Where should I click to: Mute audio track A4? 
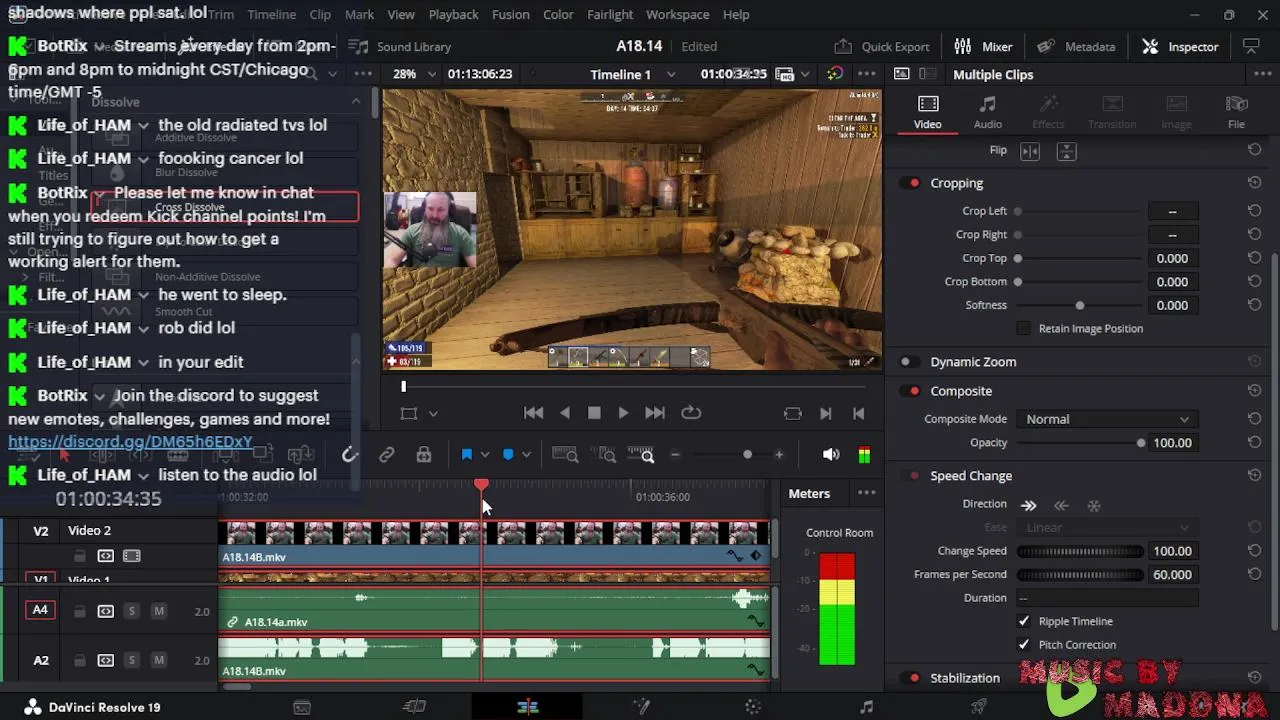(x=158, y=611)
